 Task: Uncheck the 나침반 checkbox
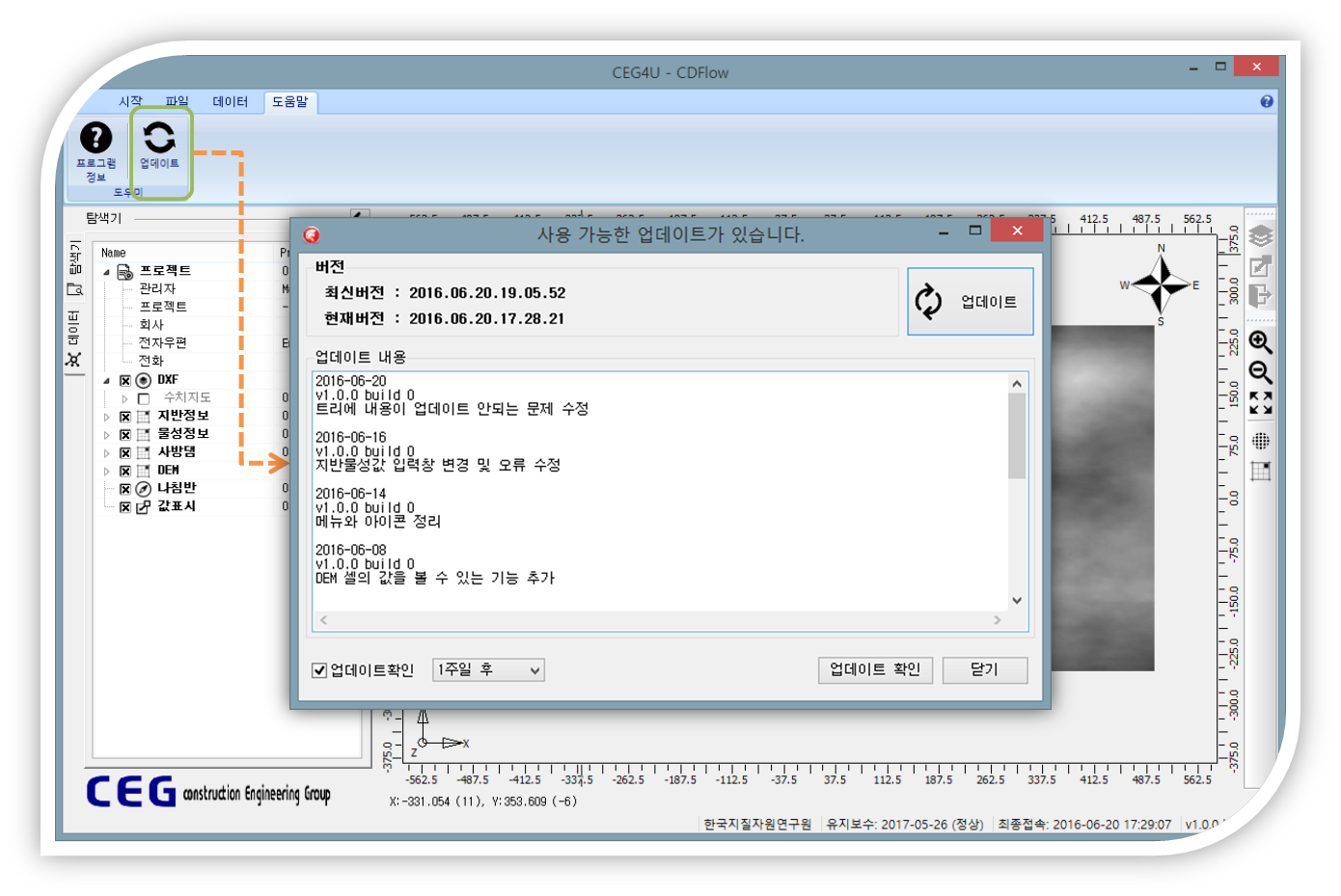125,489
